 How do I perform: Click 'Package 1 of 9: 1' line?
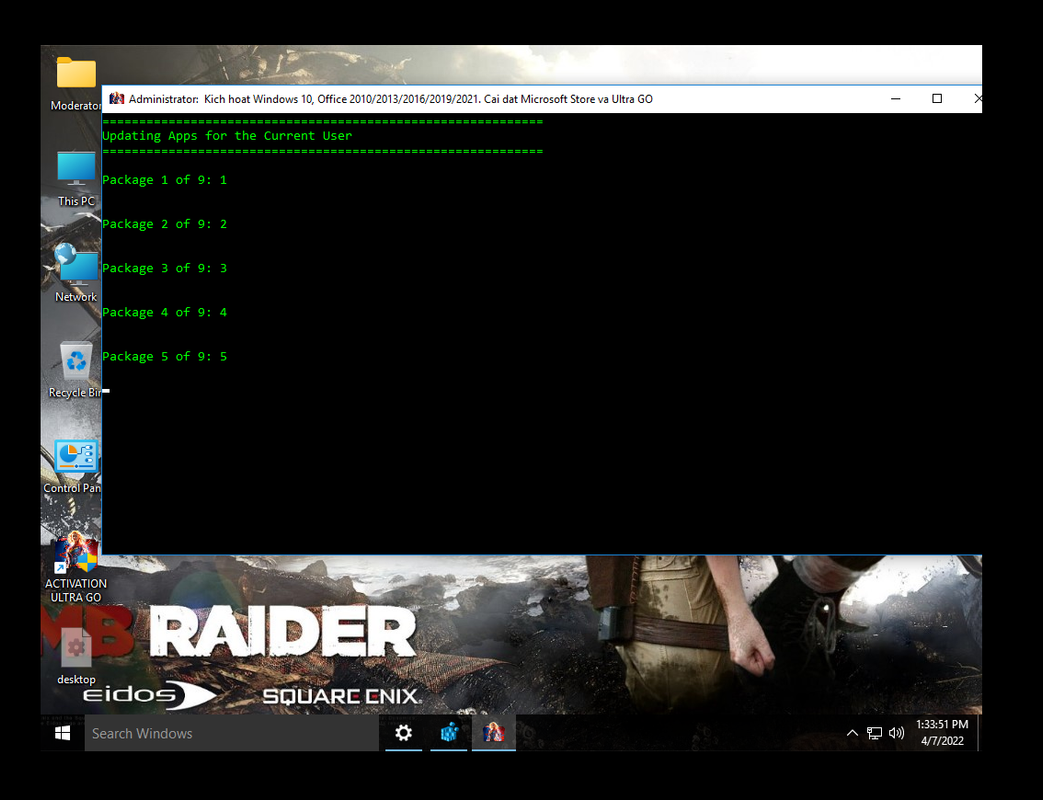164,180
